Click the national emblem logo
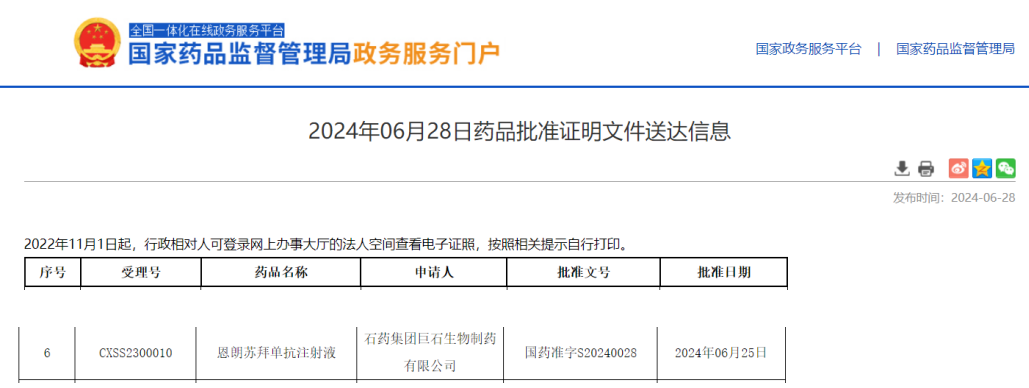1029x388 pixels. coord(98,42)
